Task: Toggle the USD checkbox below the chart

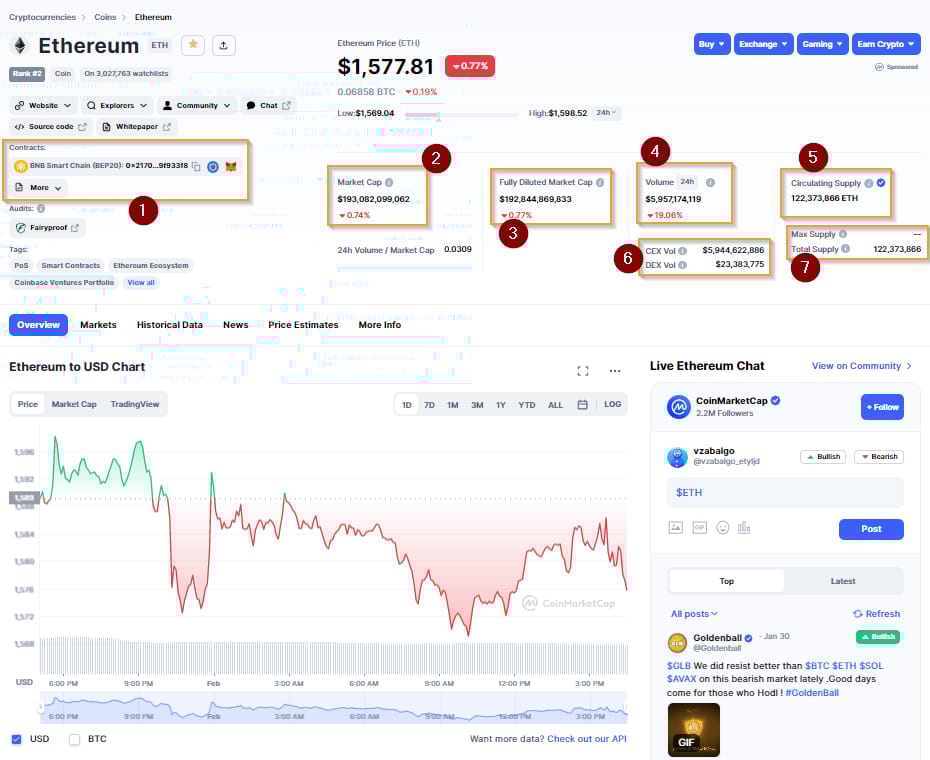Action: pos(17,739)
